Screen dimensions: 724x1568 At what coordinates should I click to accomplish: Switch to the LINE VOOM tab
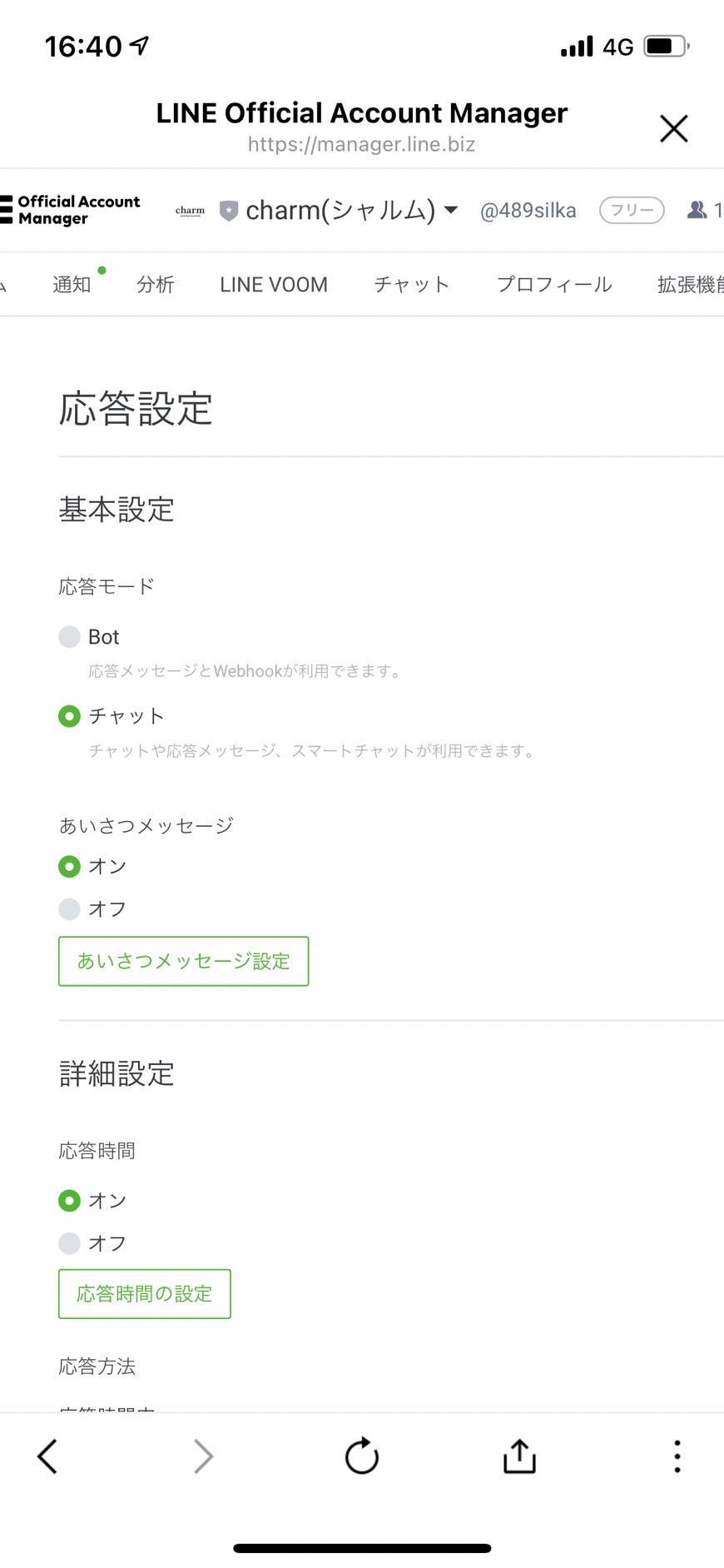[274, 285]
